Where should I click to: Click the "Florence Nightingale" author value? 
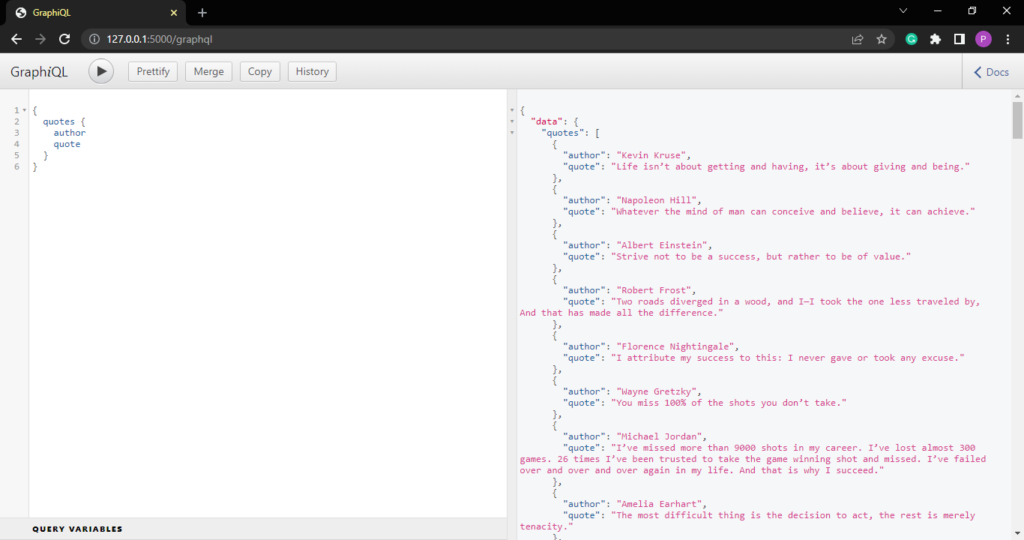[x=676, y=347]
